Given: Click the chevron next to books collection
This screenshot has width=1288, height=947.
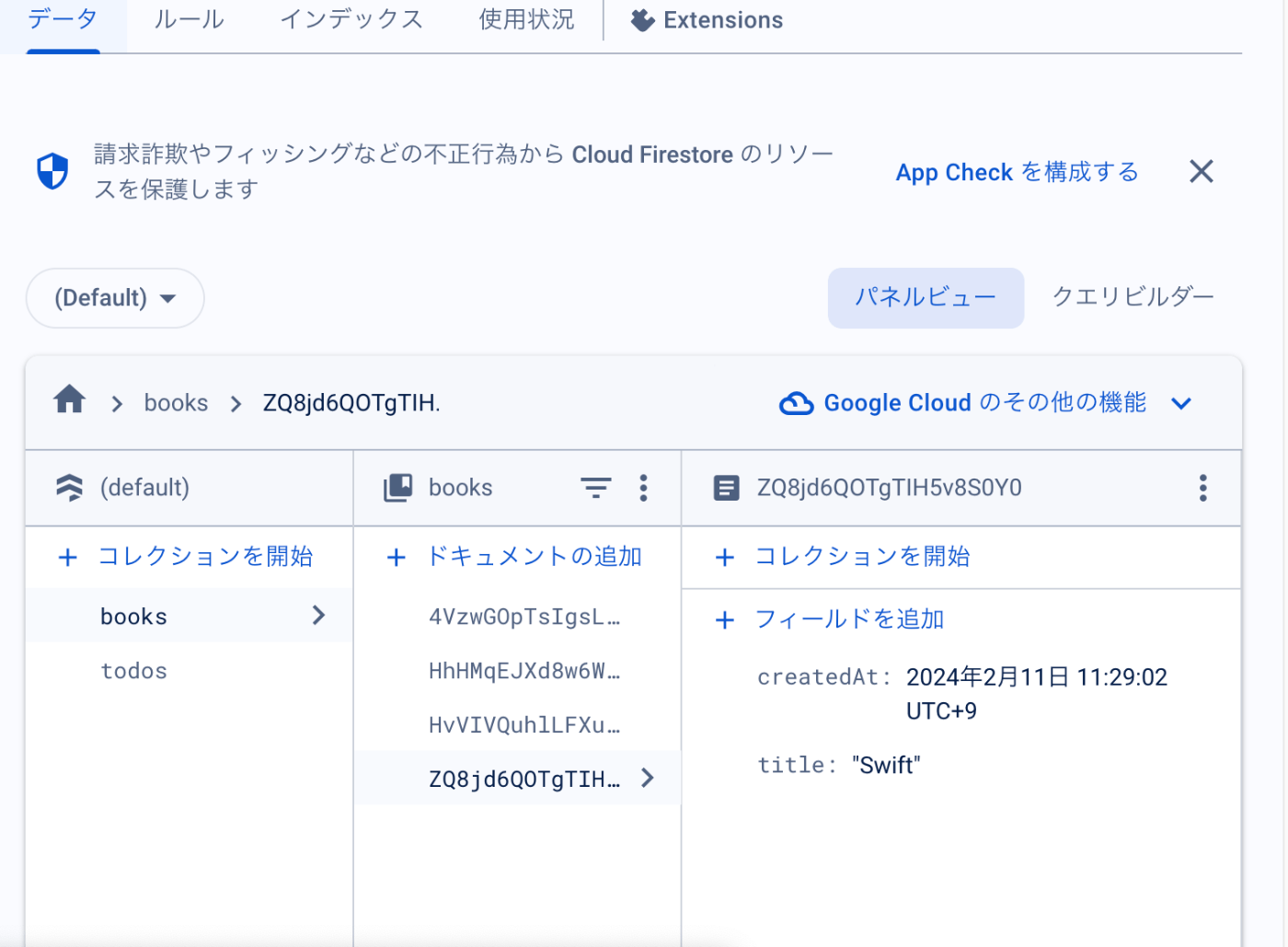Looking at the screenshot, I should point(318,616).
